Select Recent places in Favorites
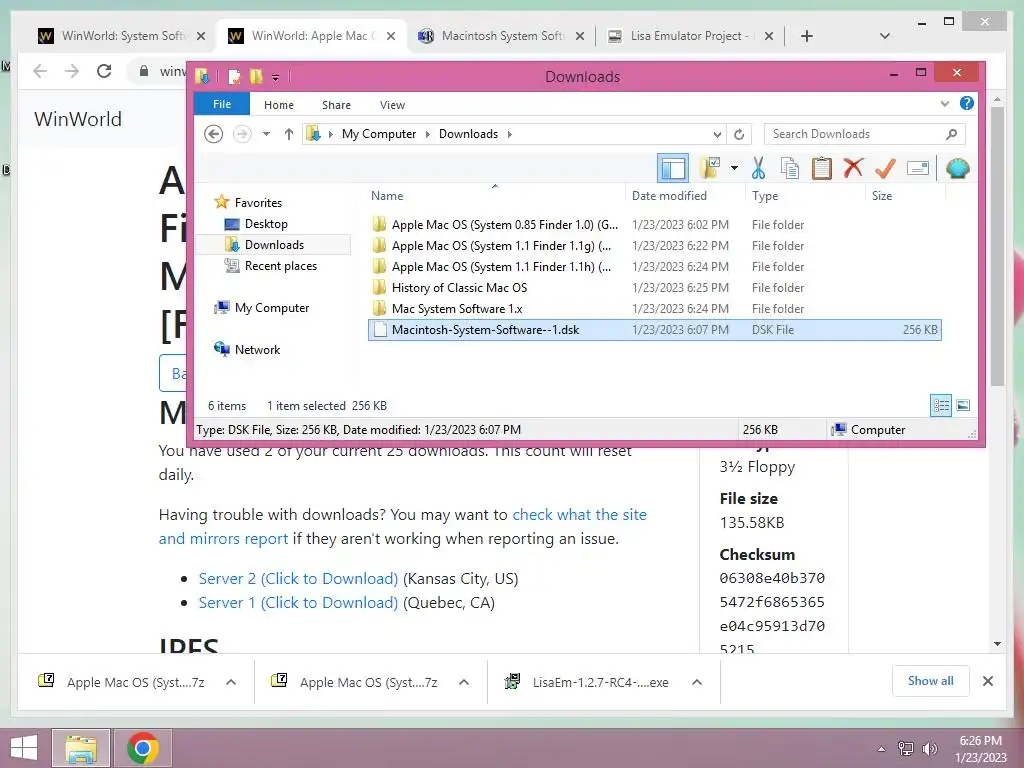The width and height of the screenshot is (1024, 768). point(281,266)
